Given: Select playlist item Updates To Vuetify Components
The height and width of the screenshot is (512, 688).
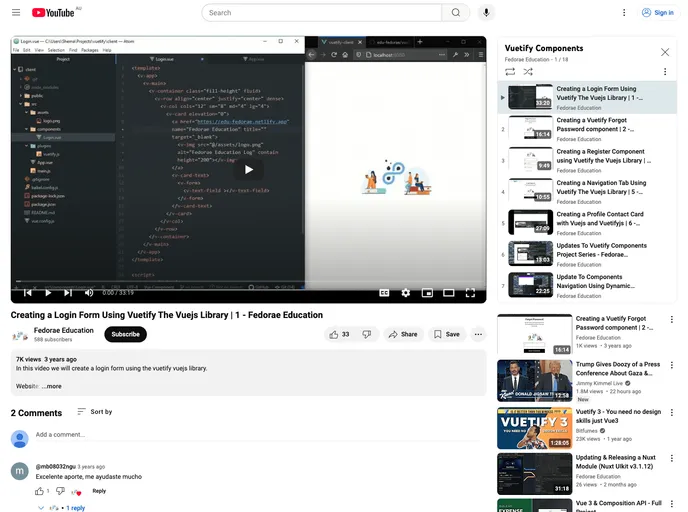Looking at the screenshot, I should click(x=587, y=254).
